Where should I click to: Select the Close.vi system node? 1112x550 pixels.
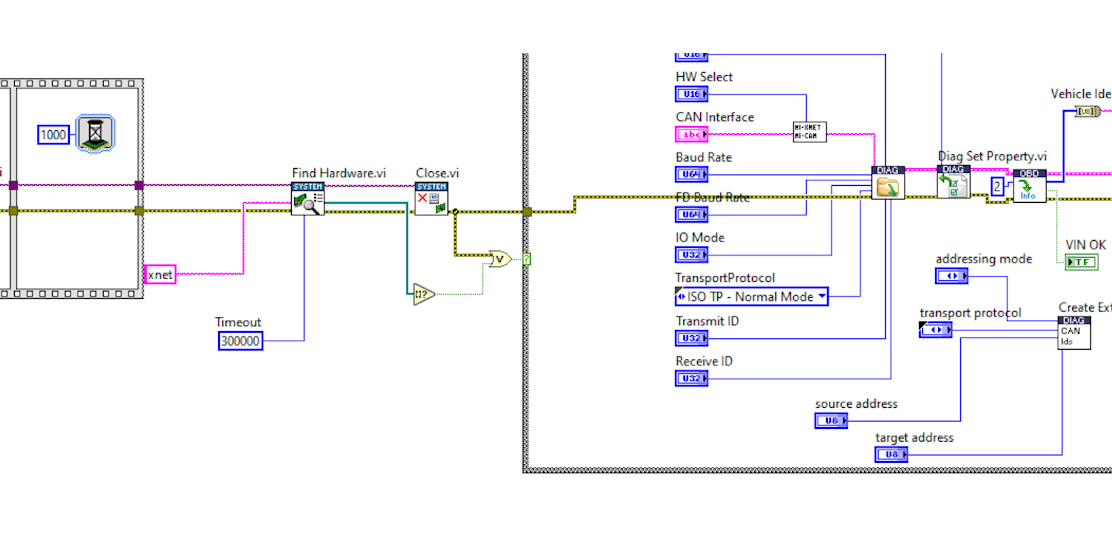point(431,199)
